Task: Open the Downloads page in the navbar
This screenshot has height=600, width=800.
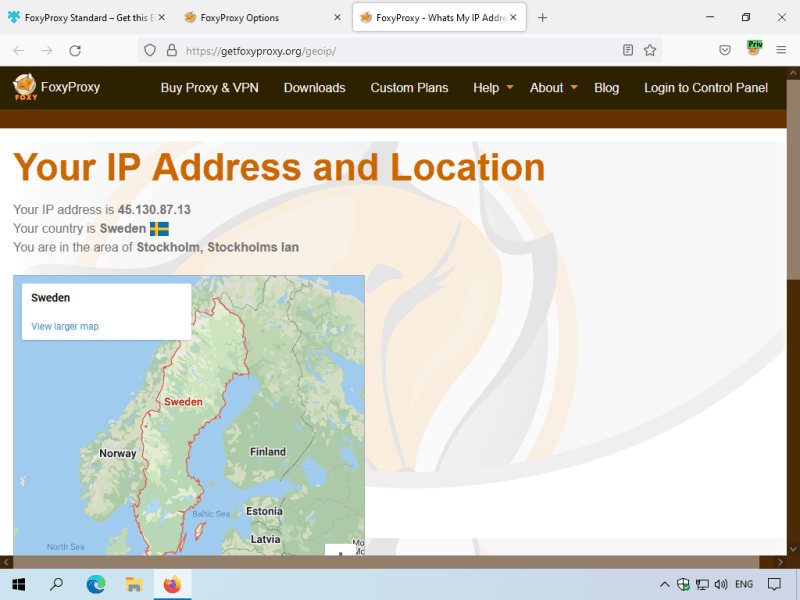Action: click(x=314, y=88)
